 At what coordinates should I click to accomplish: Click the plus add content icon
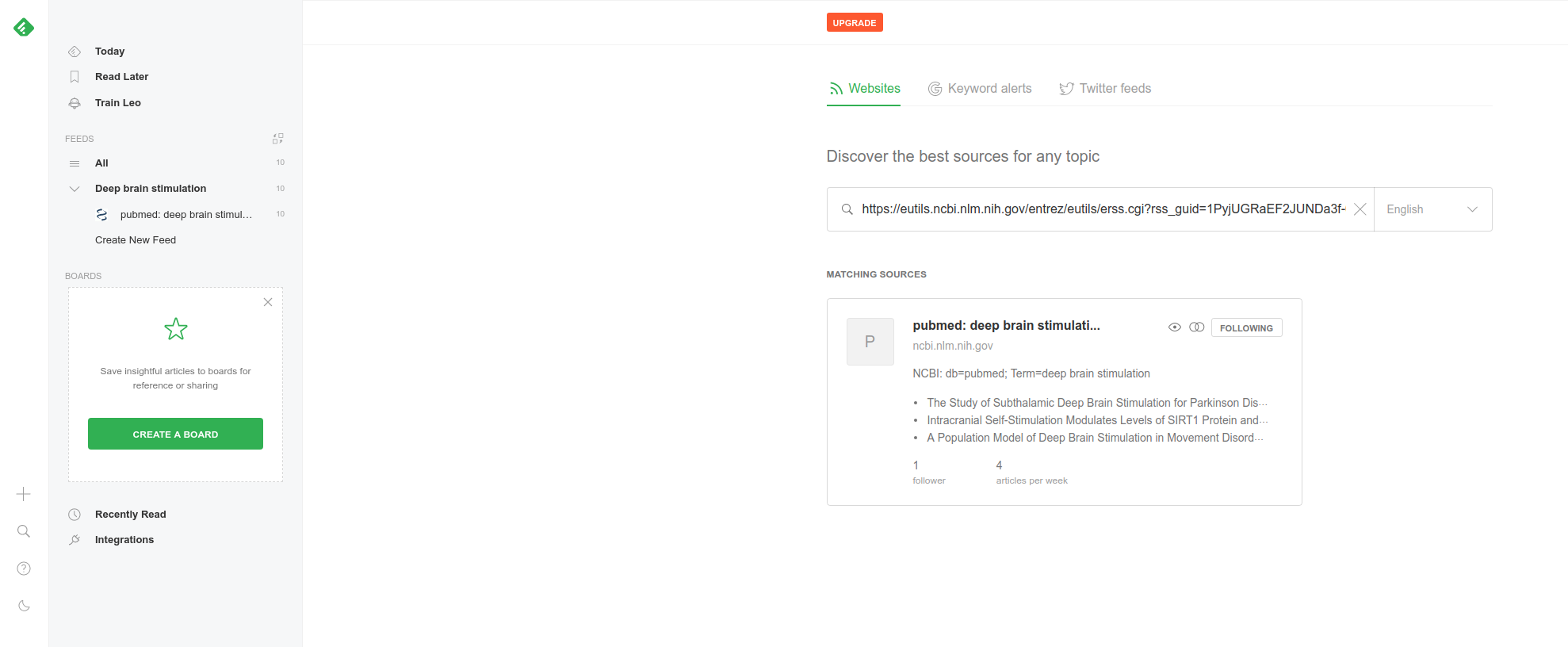tap(24, 494)
